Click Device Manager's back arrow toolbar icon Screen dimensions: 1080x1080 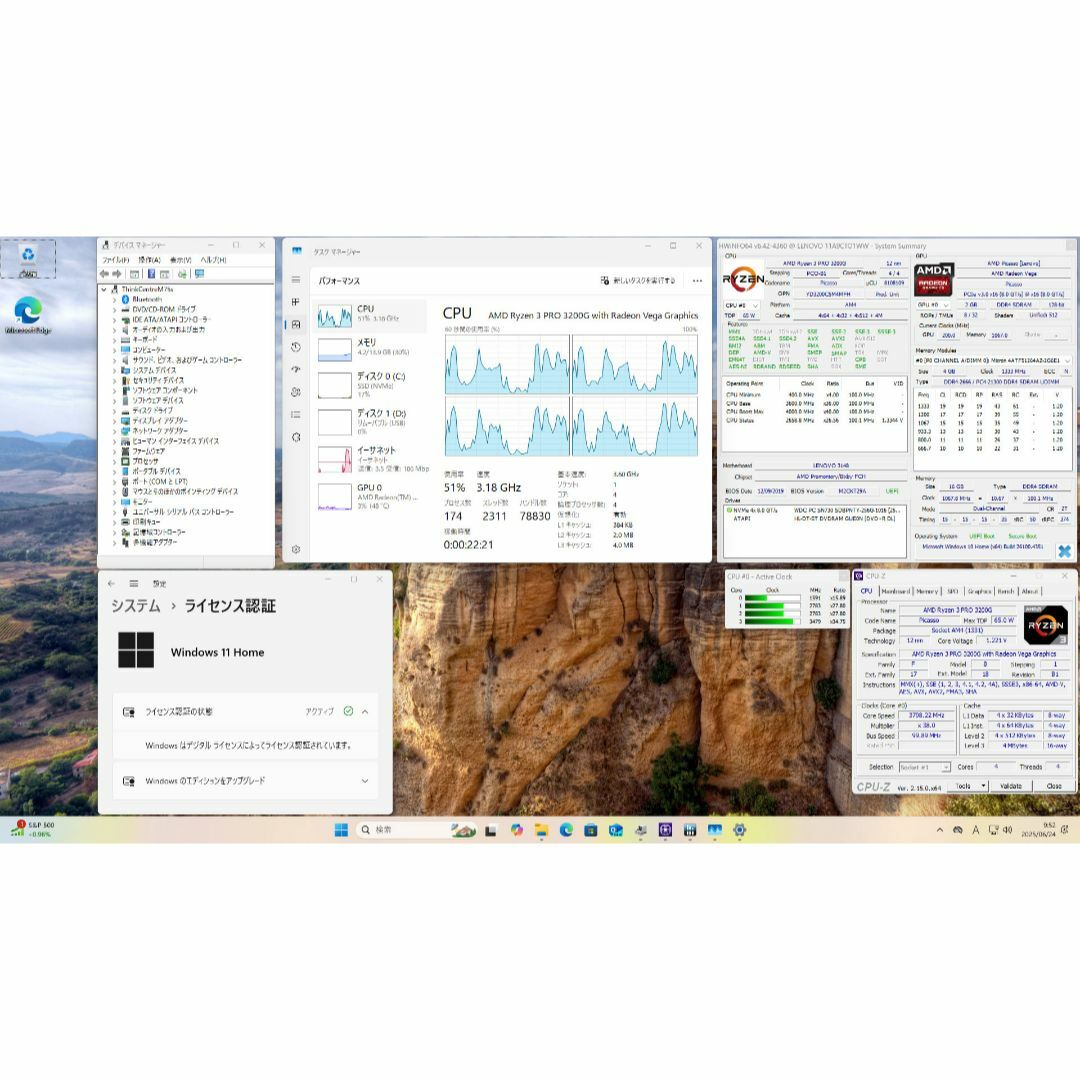[104, 274]
